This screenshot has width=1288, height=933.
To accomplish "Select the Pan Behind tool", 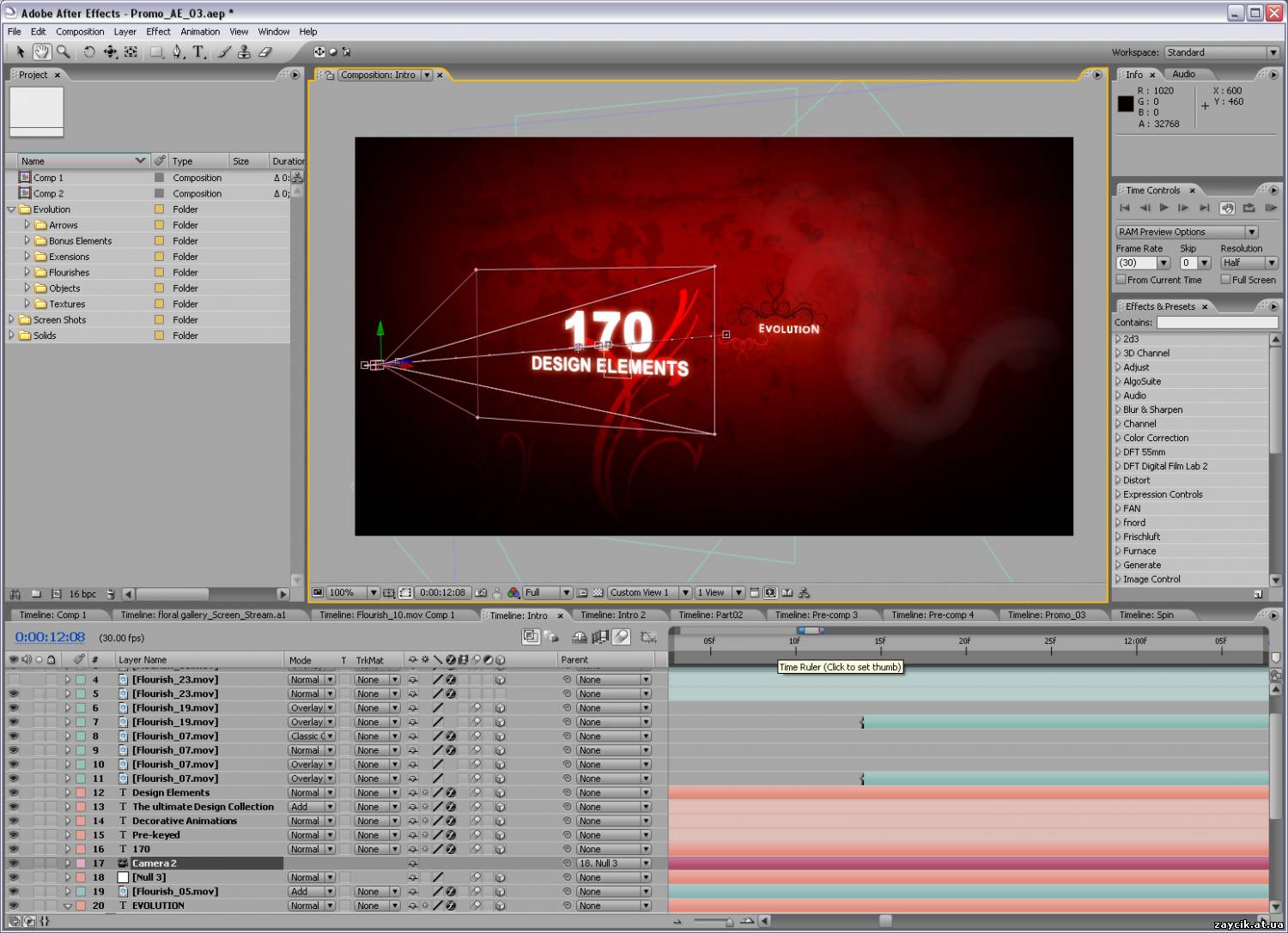I will [131, 52].
